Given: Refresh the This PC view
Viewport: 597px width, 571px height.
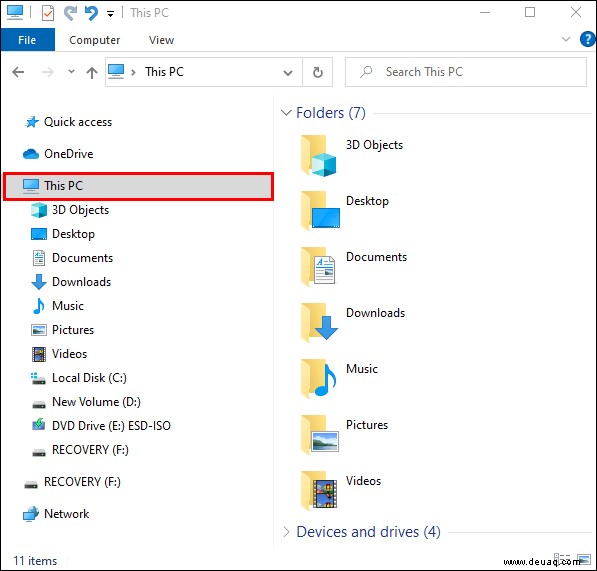Looking at the screenshot, I should [318, 72].
